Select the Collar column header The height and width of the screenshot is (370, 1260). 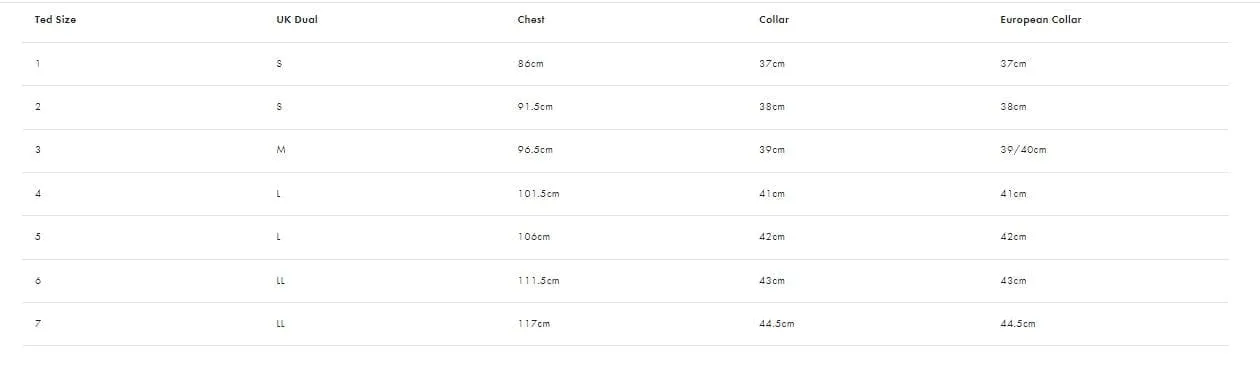774,20
